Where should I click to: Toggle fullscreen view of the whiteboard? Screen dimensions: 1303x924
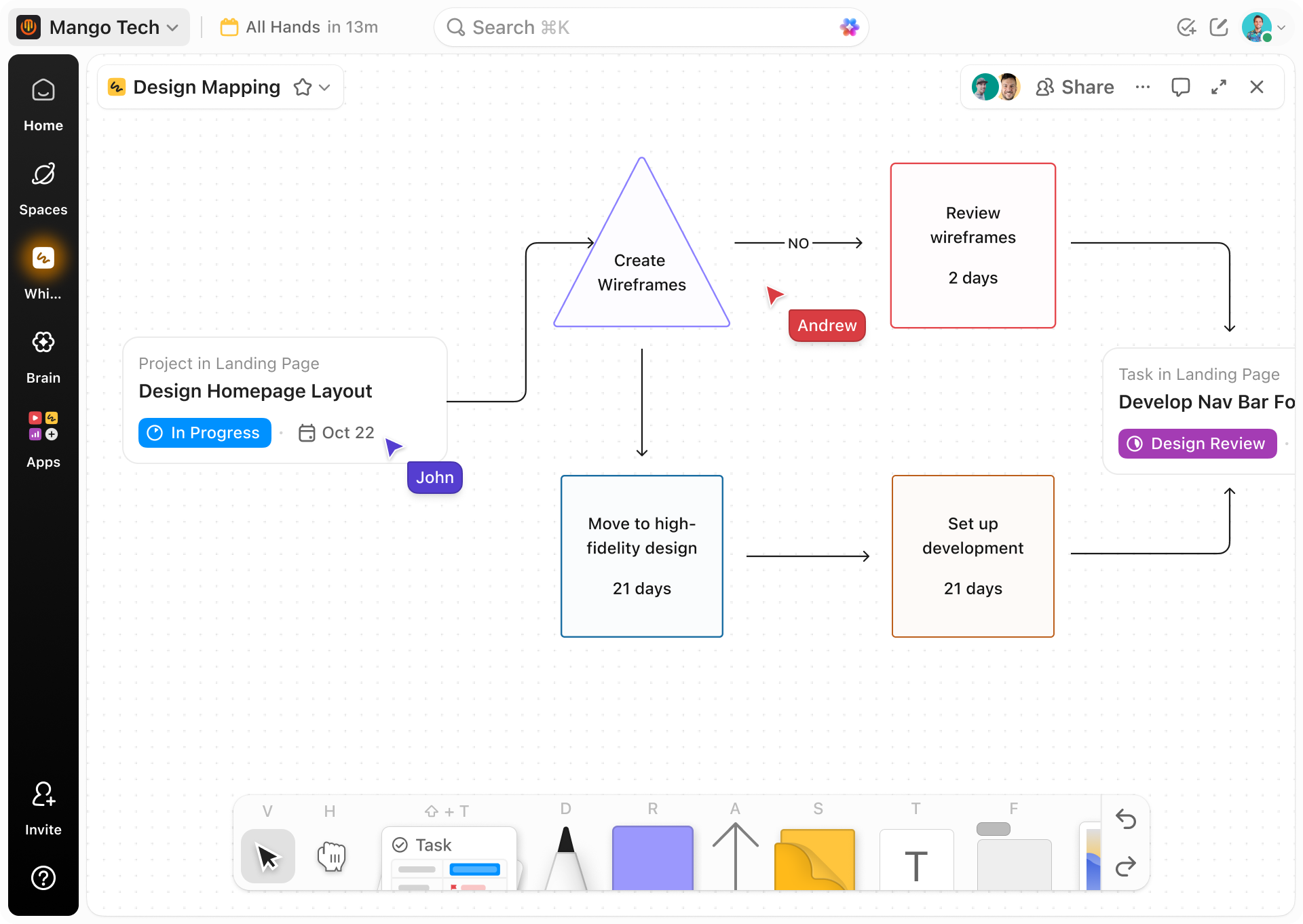click(x=1219, y=87)
